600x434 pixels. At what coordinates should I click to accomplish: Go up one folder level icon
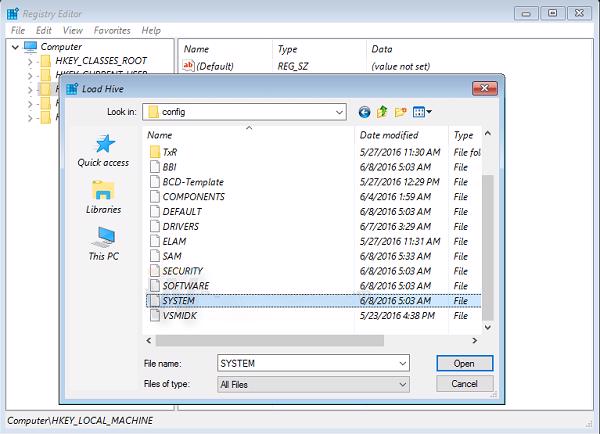(382, 112)
